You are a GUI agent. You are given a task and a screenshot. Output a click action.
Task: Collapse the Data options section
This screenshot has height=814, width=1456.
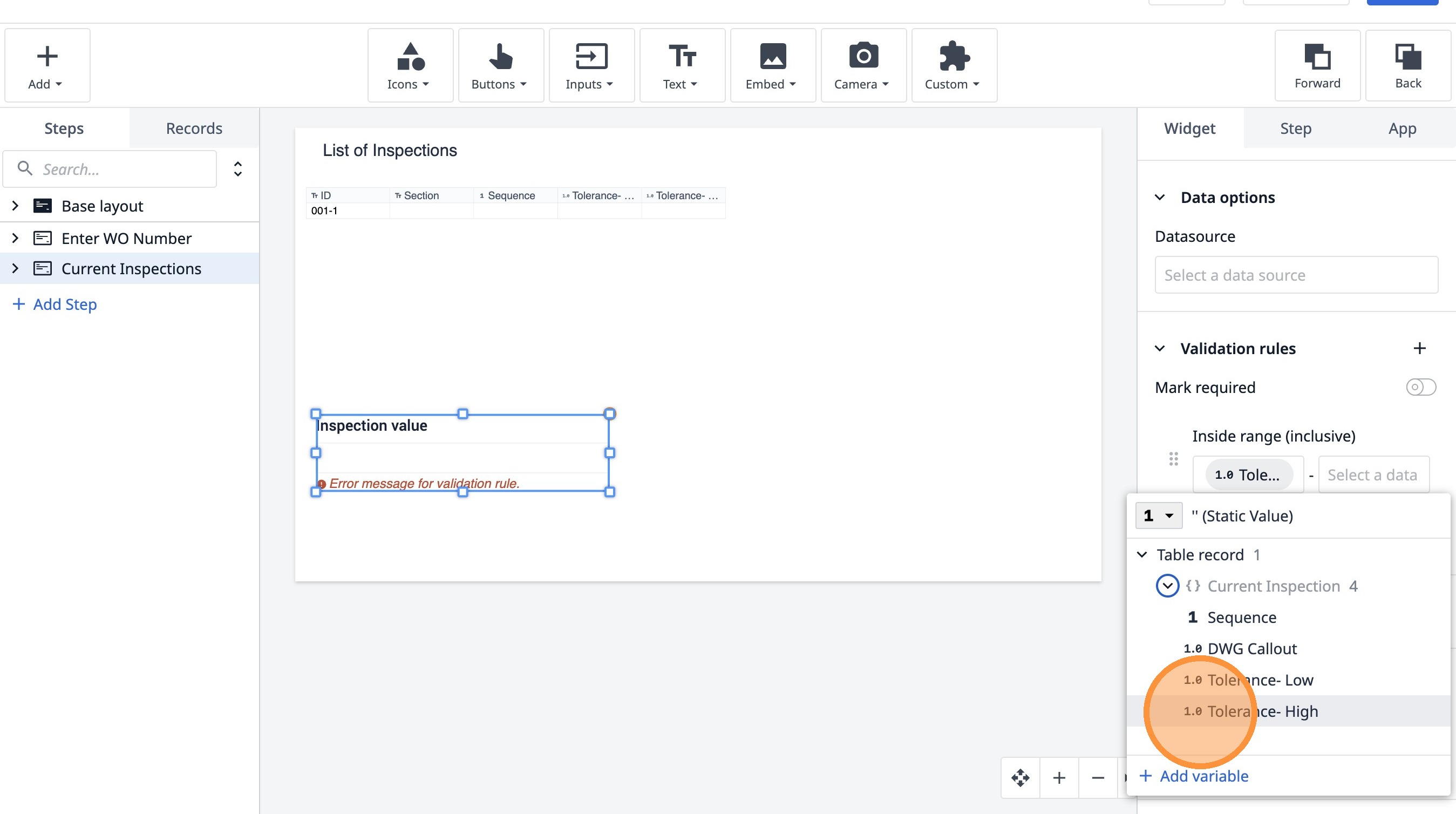pos(1160,197)
